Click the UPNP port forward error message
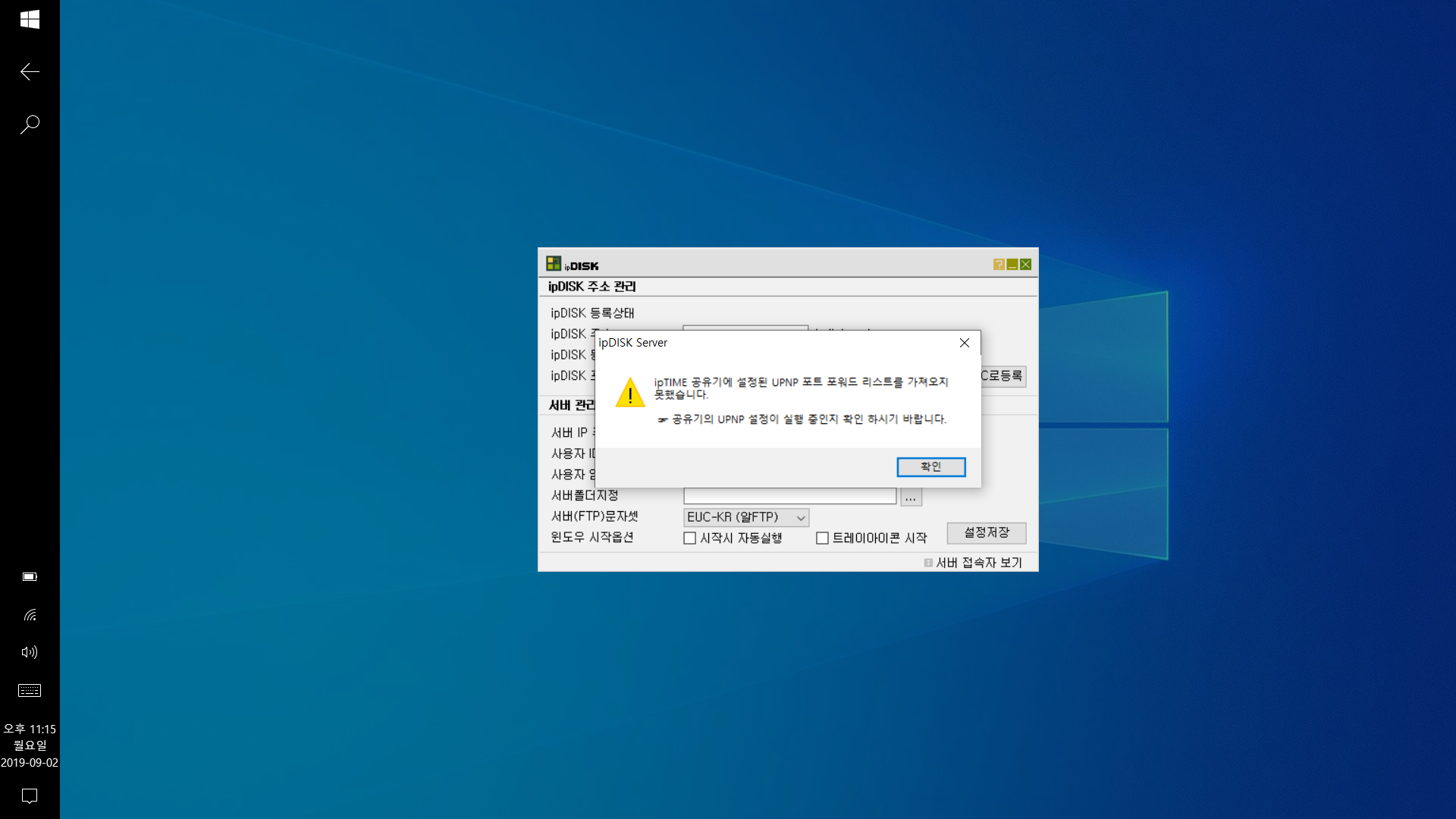1456x819 pixels. click(x=802, y=388)
